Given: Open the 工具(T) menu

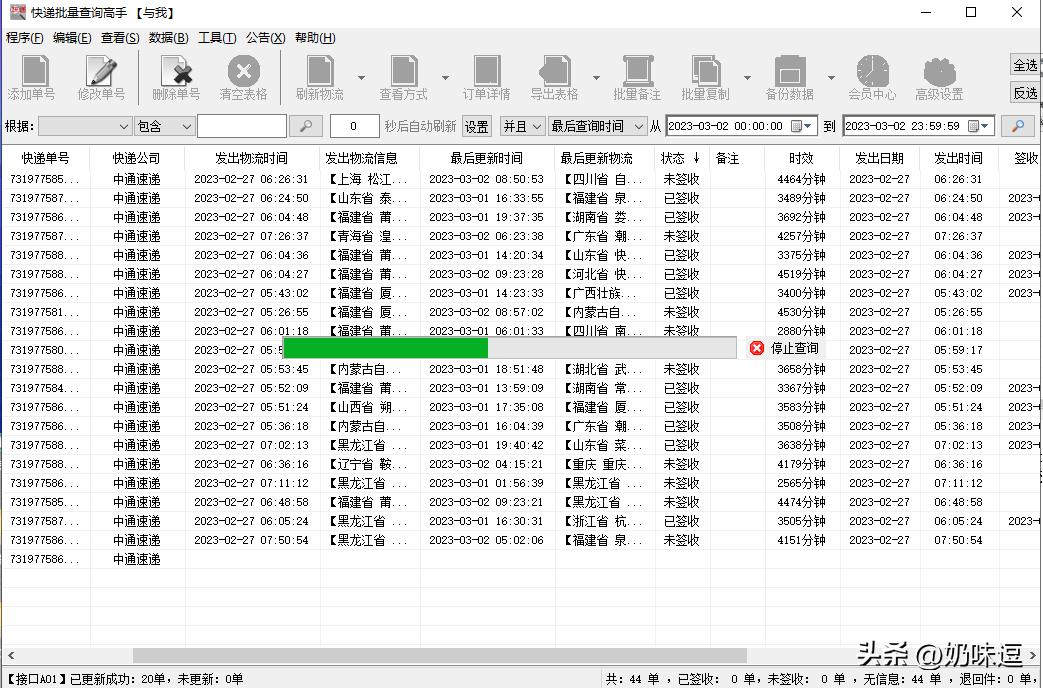Looking at the screenshot, I should coord(219,37).
